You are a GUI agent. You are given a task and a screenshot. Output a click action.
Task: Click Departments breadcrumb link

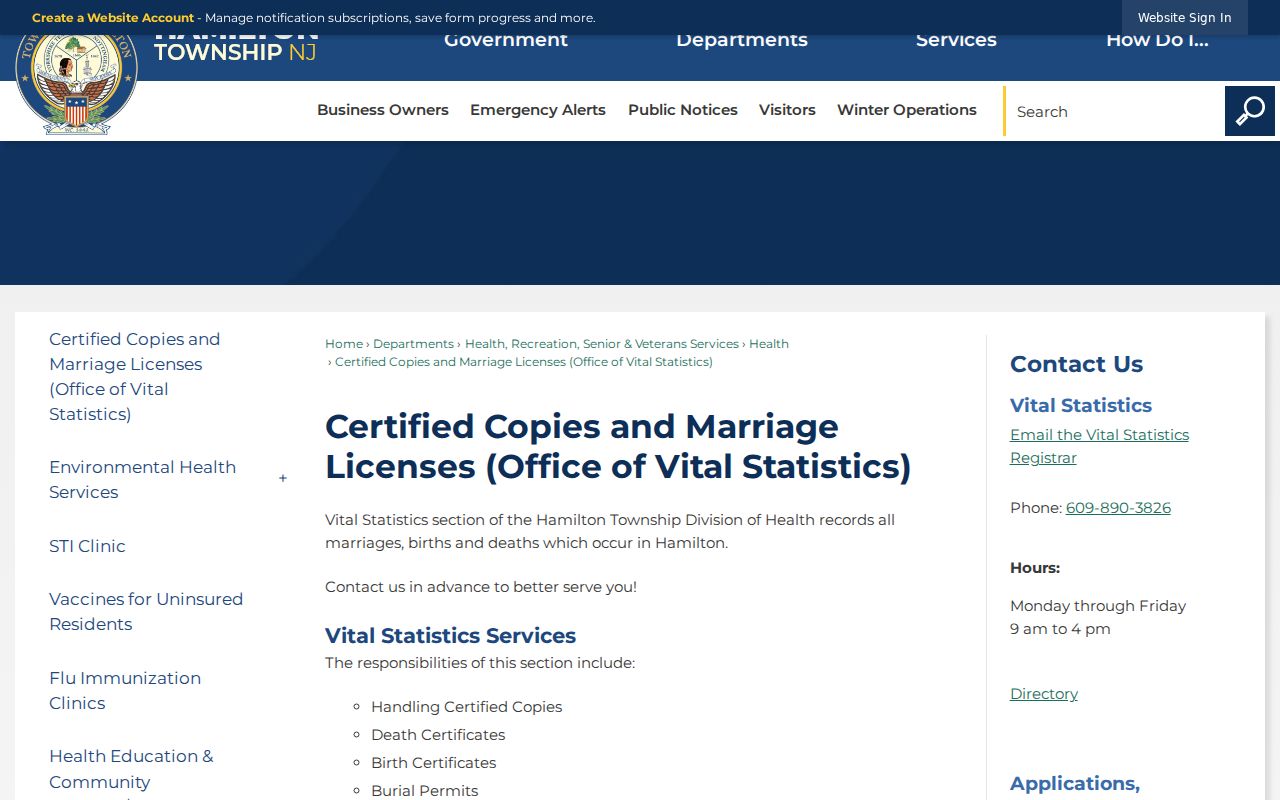[x=413, y=344]
